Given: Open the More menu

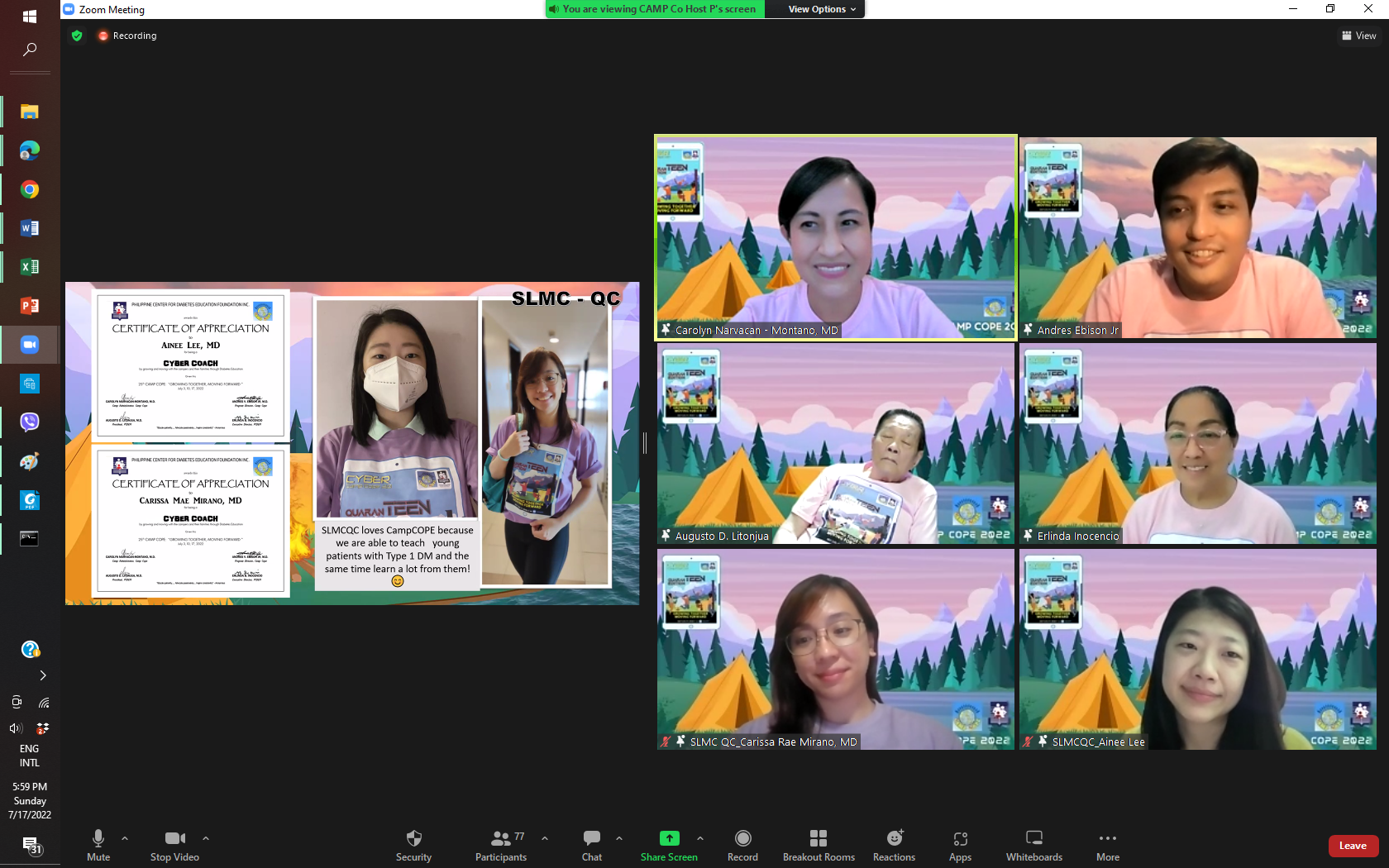Looking at the screenshot, I should pos(1108,844).
